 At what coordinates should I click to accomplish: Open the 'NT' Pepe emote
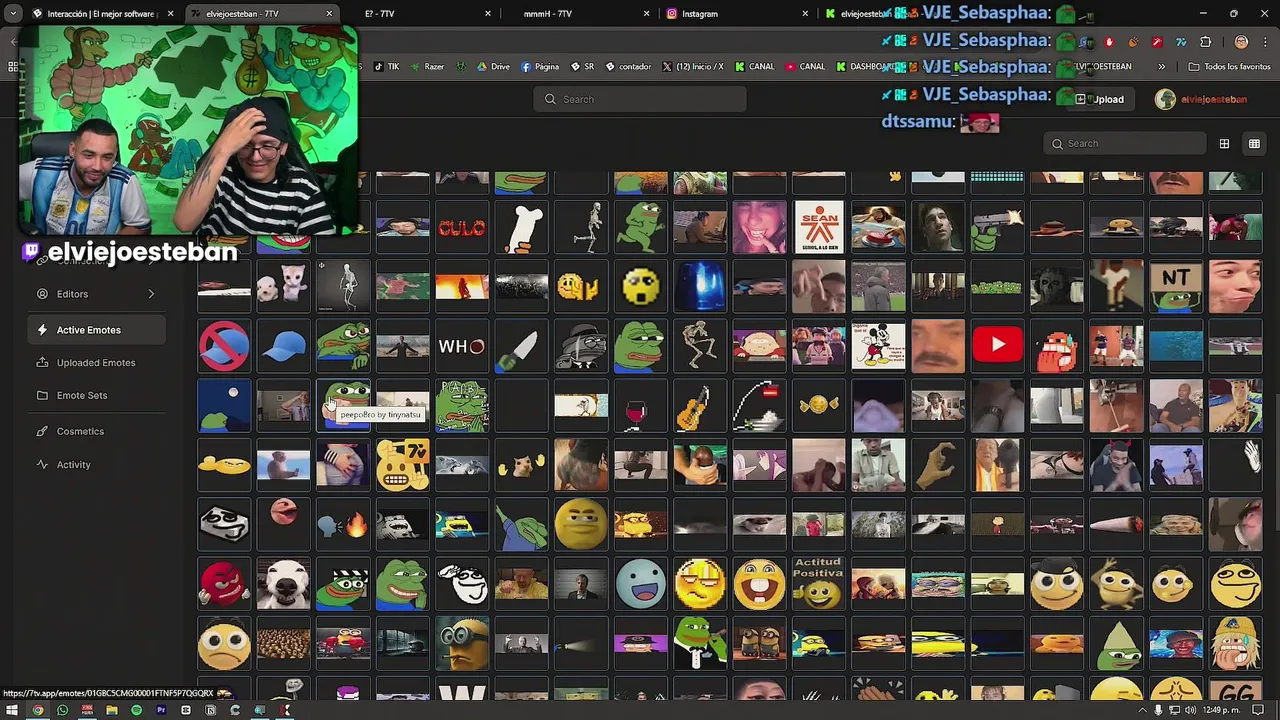click(1176, 287)
